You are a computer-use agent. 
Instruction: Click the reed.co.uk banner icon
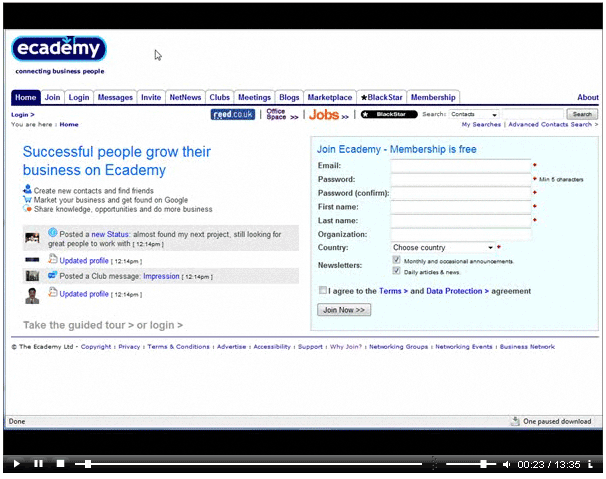[x=233, y=114]
